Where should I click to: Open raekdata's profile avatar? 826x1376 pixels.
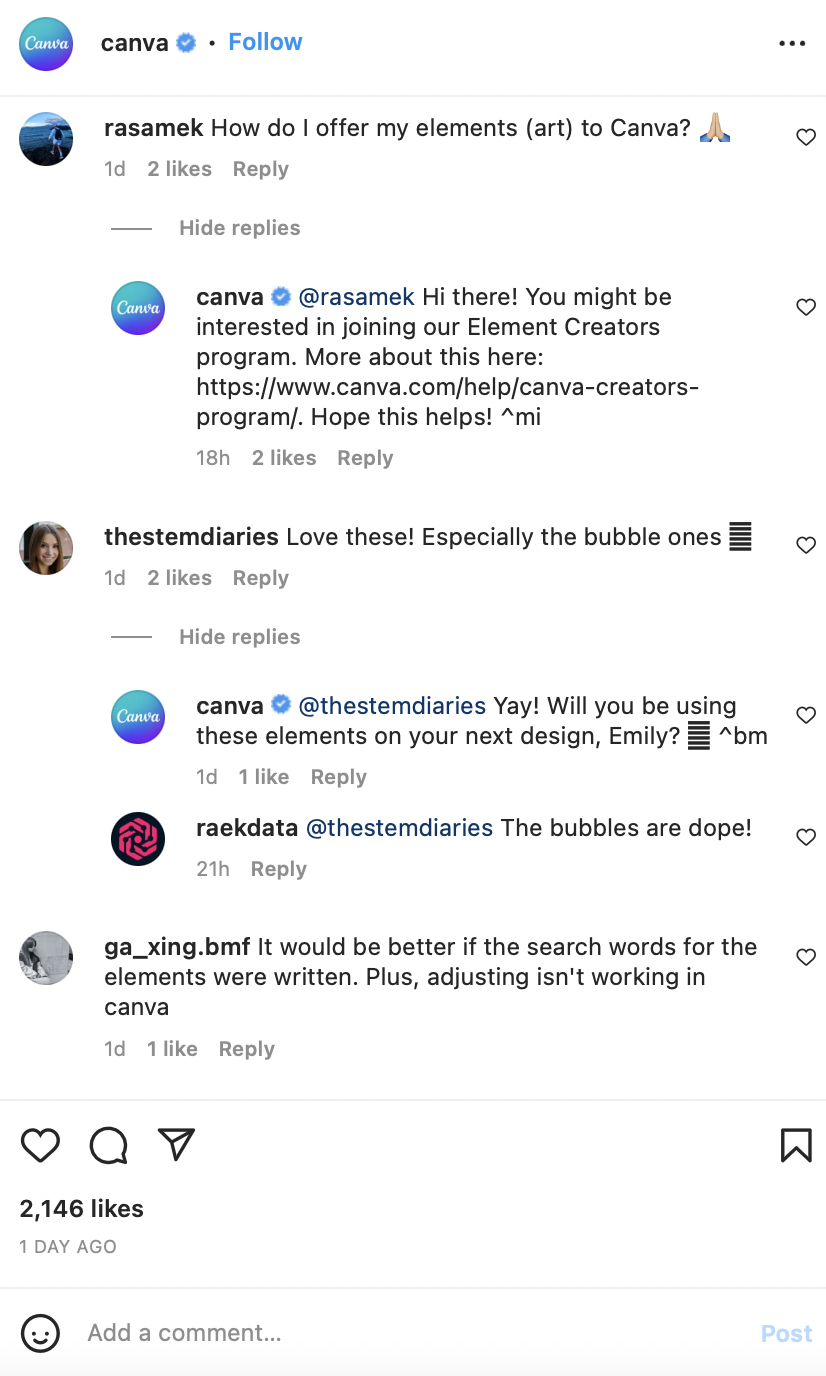(x=138, y=838)
